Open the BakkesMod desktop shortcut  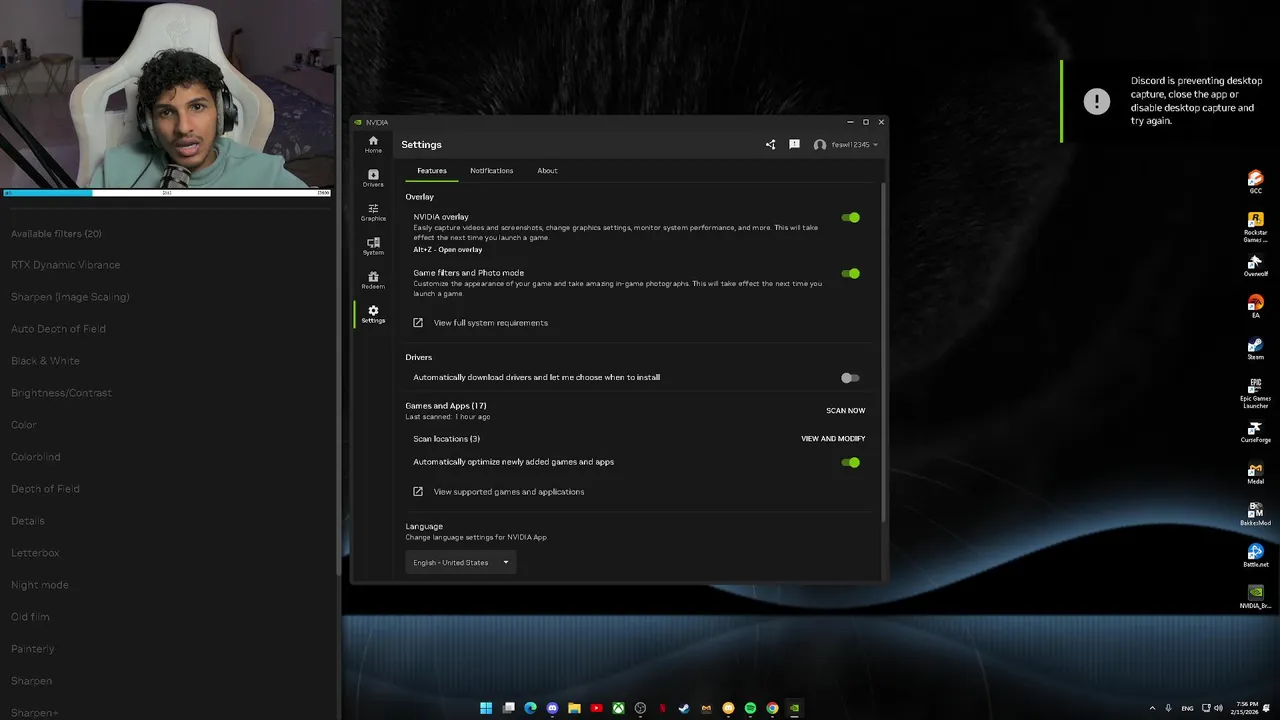click(1255, 515)
